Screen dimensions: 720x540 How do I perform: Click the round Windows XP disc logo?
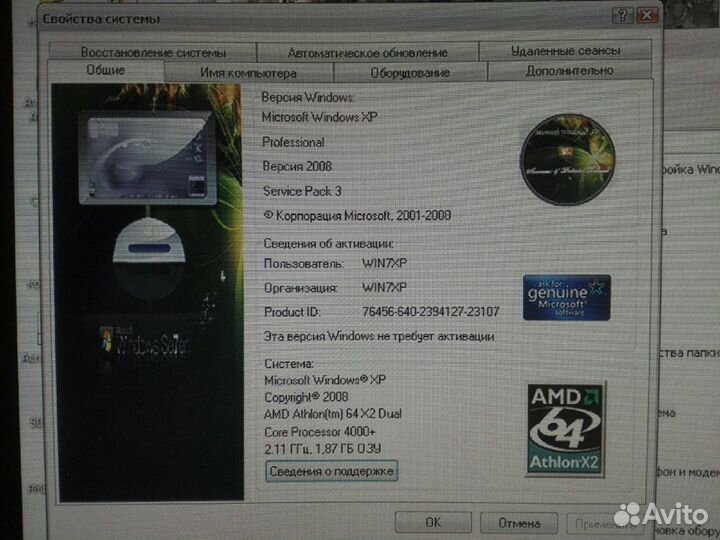tap(568, 159)
